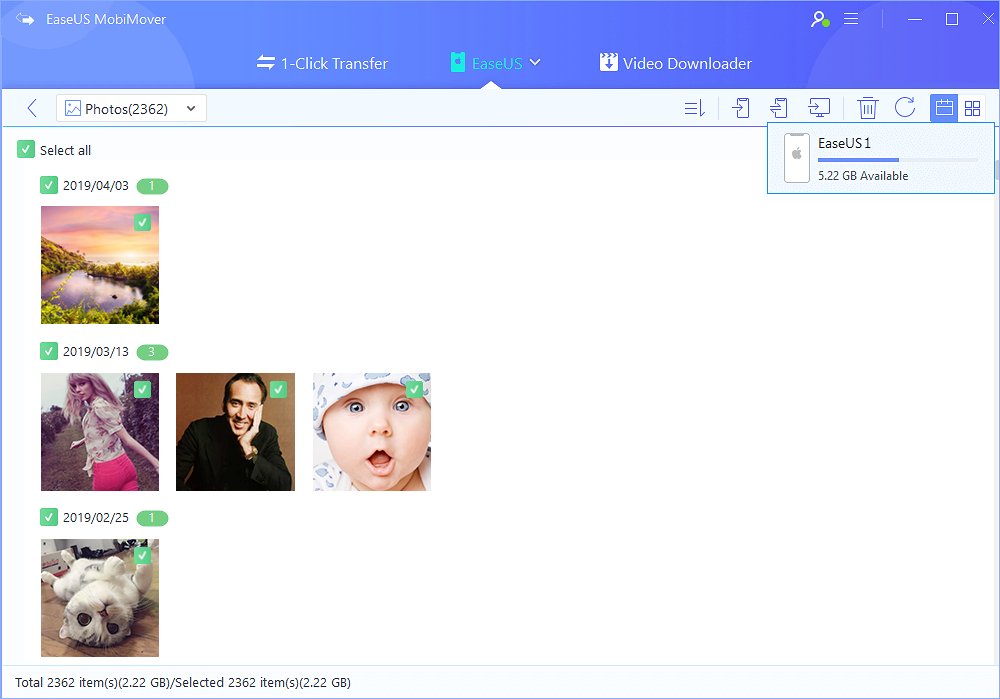Click the count badge for 2019/02/25

(152, 517)
